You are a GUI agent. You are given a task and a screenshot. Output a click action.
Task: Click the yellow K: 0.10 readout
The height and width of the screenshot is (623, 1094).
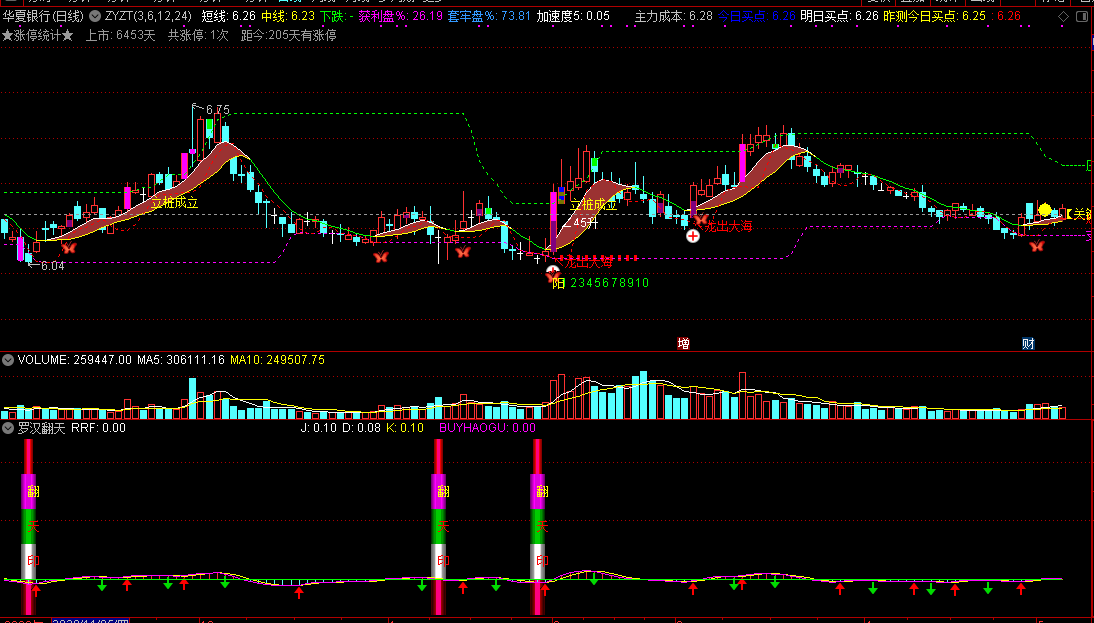coord(405,428)
